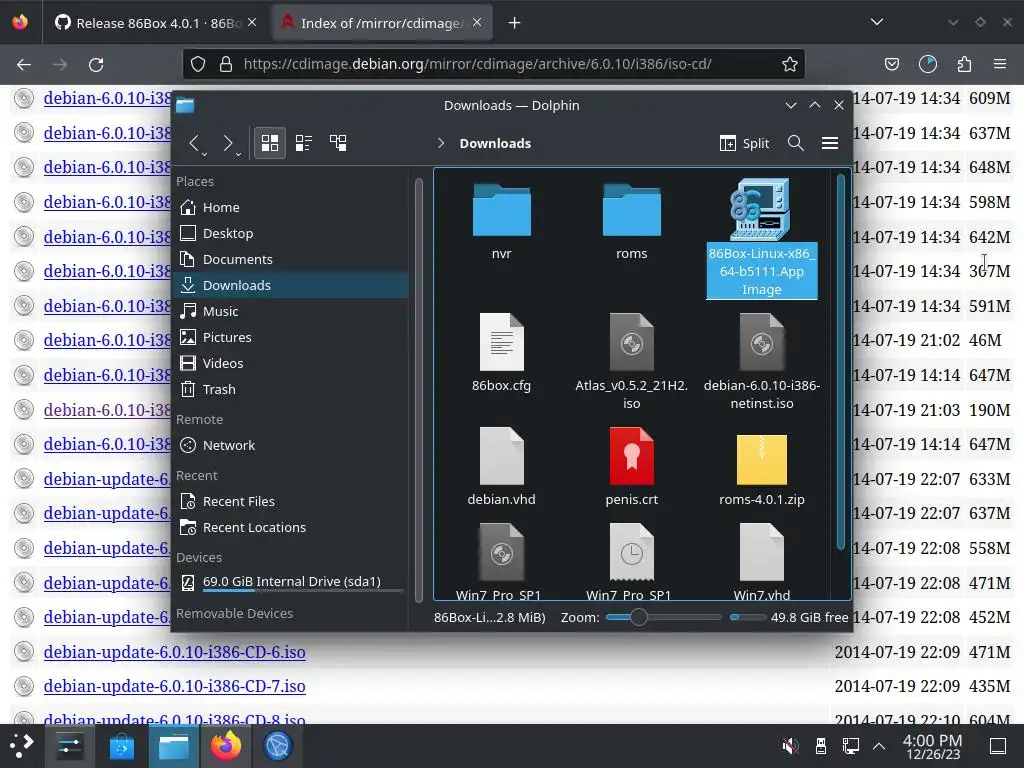Screen dimensions: 1024x768
Task: Select the 86Box AppImage file icon
Action: pos(761,209)
